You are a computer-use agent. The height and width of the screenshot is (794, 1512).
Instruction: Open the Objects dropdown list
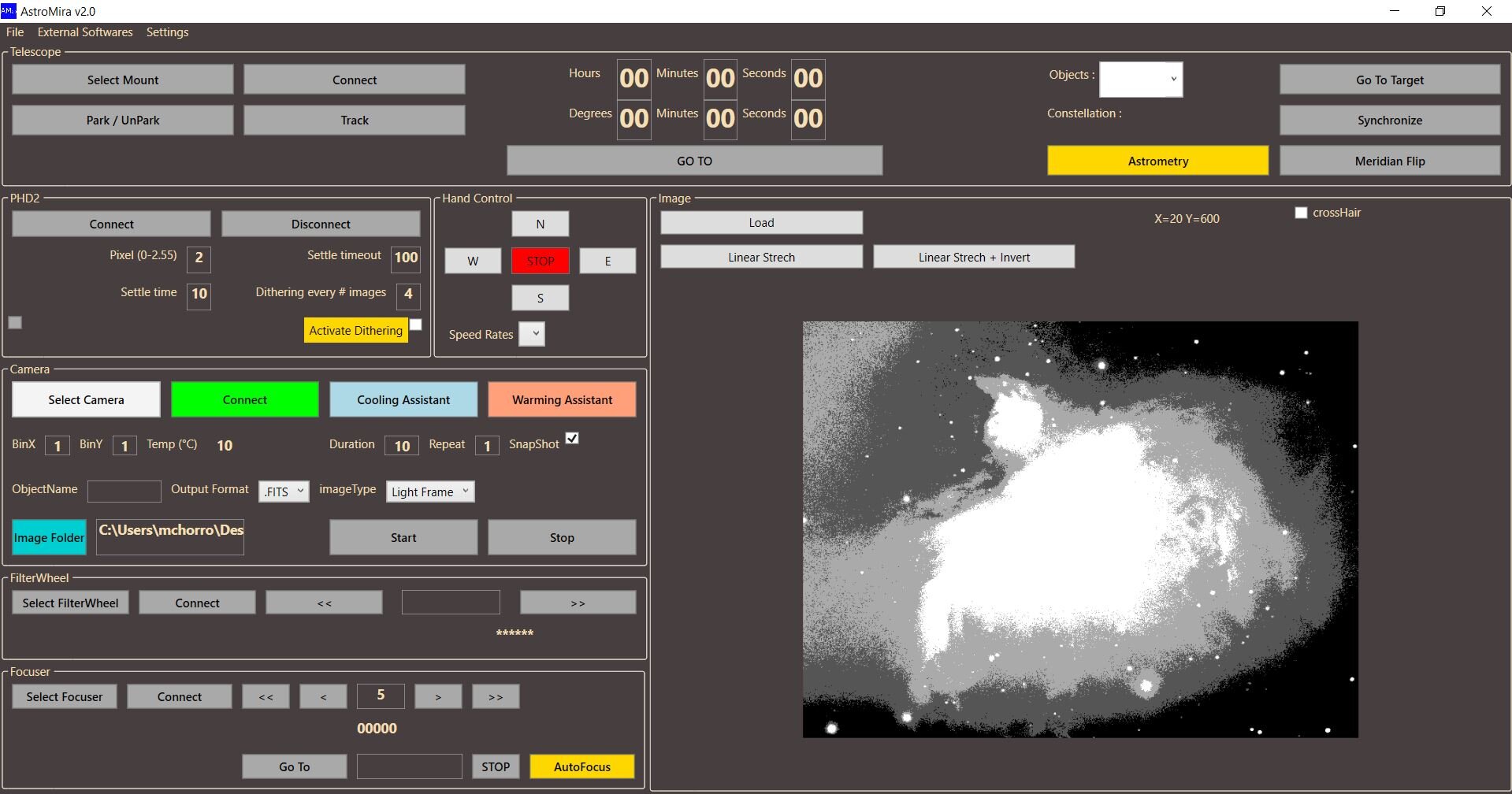[1141, 80]
